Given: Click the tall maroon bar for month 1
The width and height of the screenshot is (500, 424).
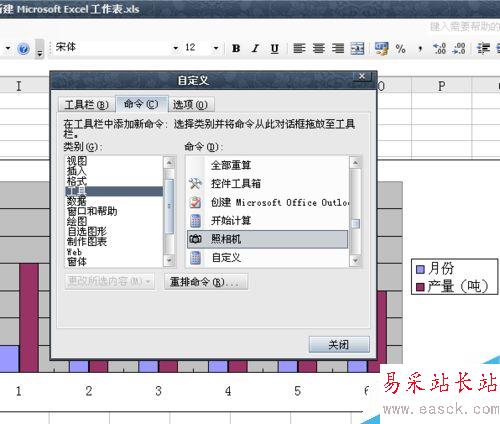Looking at the screenshot, I should point(29,318).
